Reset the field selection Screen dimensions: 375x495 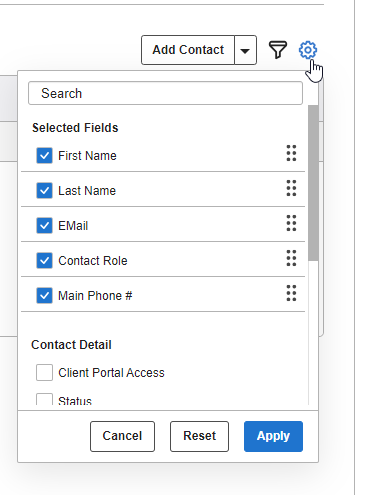tap(199, 436)
